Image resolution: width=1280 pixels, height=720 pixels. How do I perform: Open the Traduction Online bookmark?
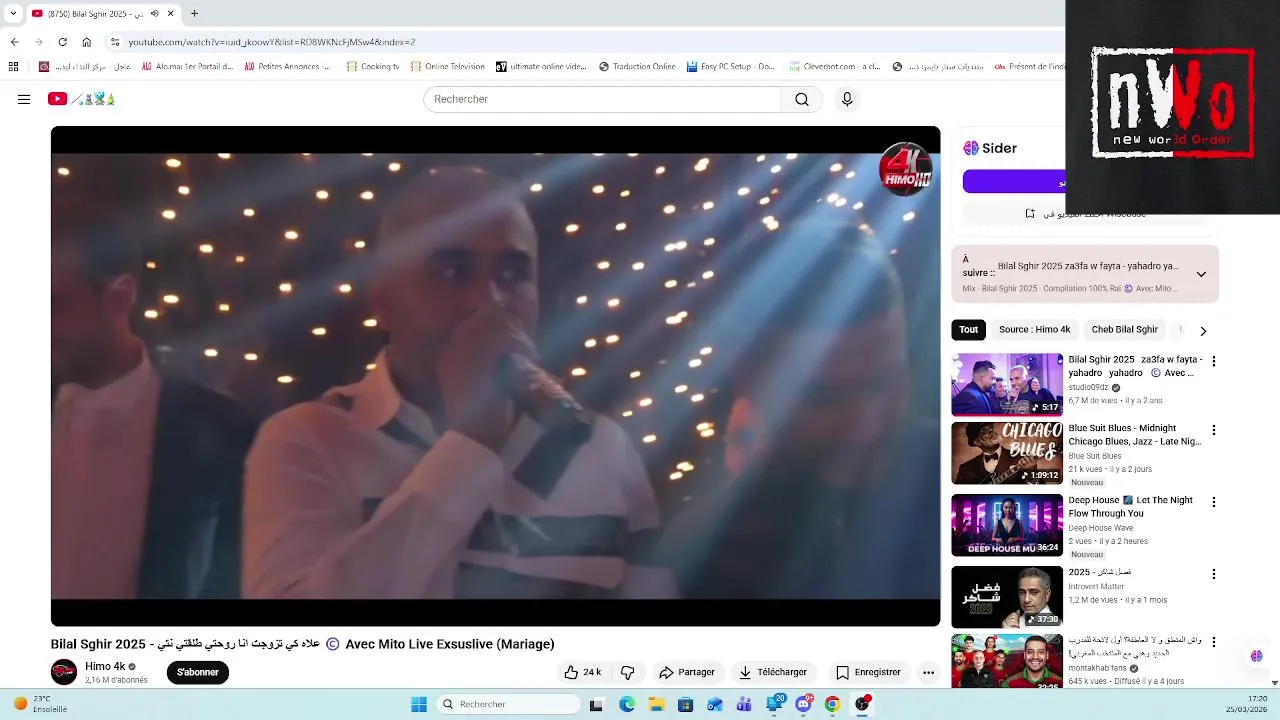637,67
